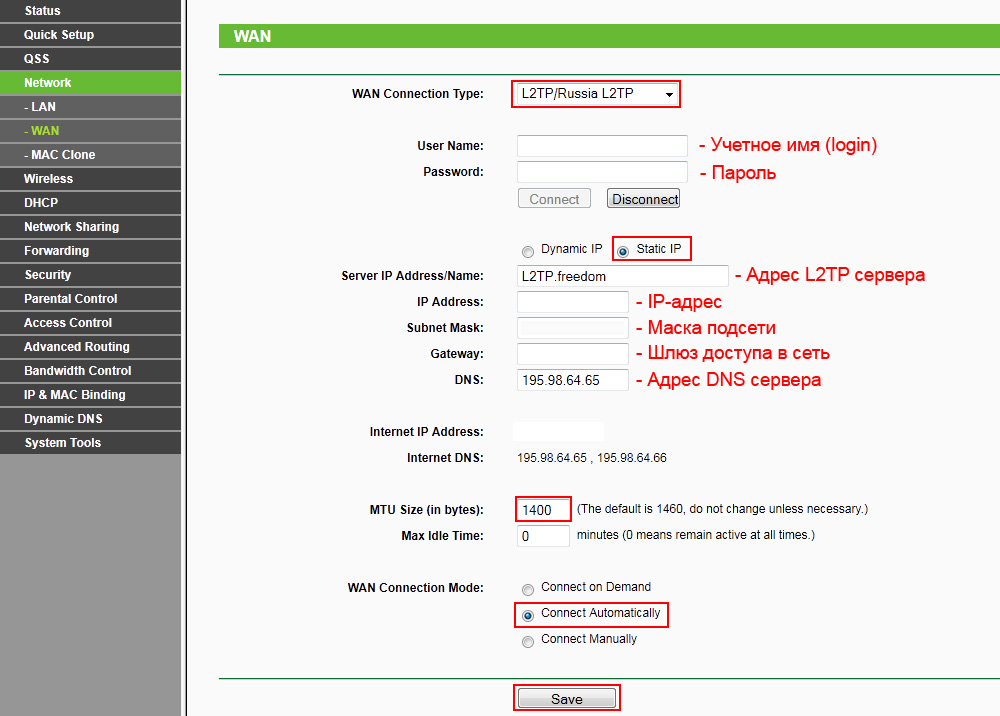Image resolution: width=1000 pixels, height=716 pixels.
Task: Focus the Password field
Action: click(602, 172)
